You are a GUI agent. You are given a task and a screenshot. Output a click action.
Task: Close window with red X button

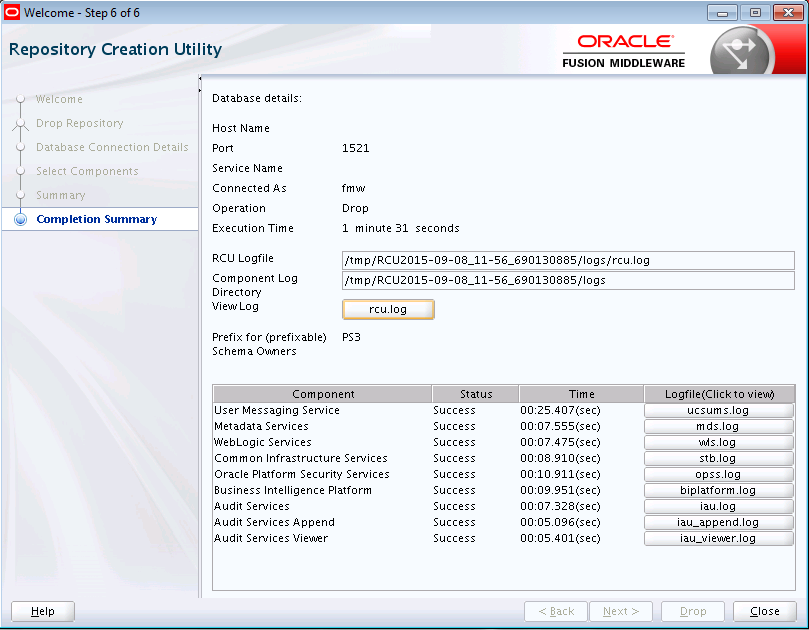tap(789, 13)
